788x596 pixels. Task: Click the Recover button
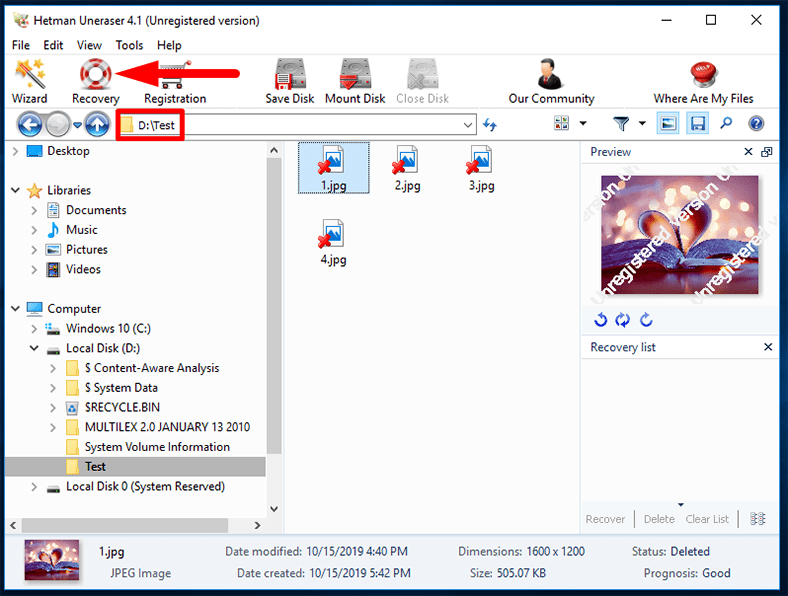pos(605,519)
